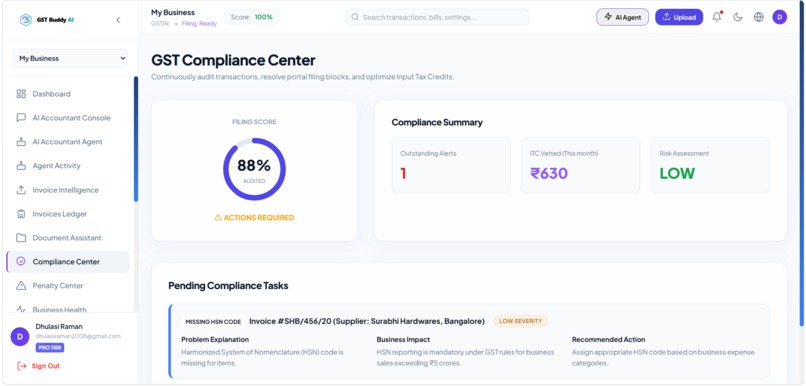The height and width of the screenshot is (386, 806).
Task: Focus the Search transactions, bills, settings field
Action: pyautogui.click(x=437, y=17)
